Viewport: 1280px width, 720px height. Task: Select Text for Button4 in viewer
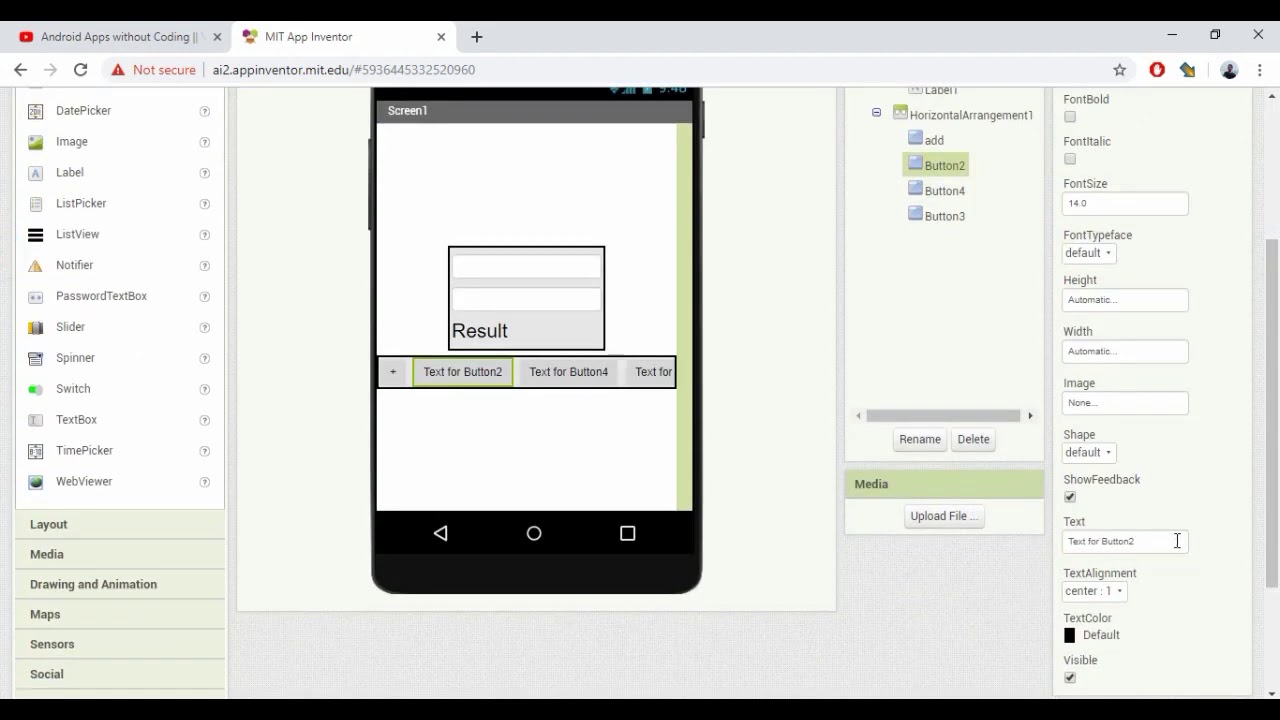point(569,372)
